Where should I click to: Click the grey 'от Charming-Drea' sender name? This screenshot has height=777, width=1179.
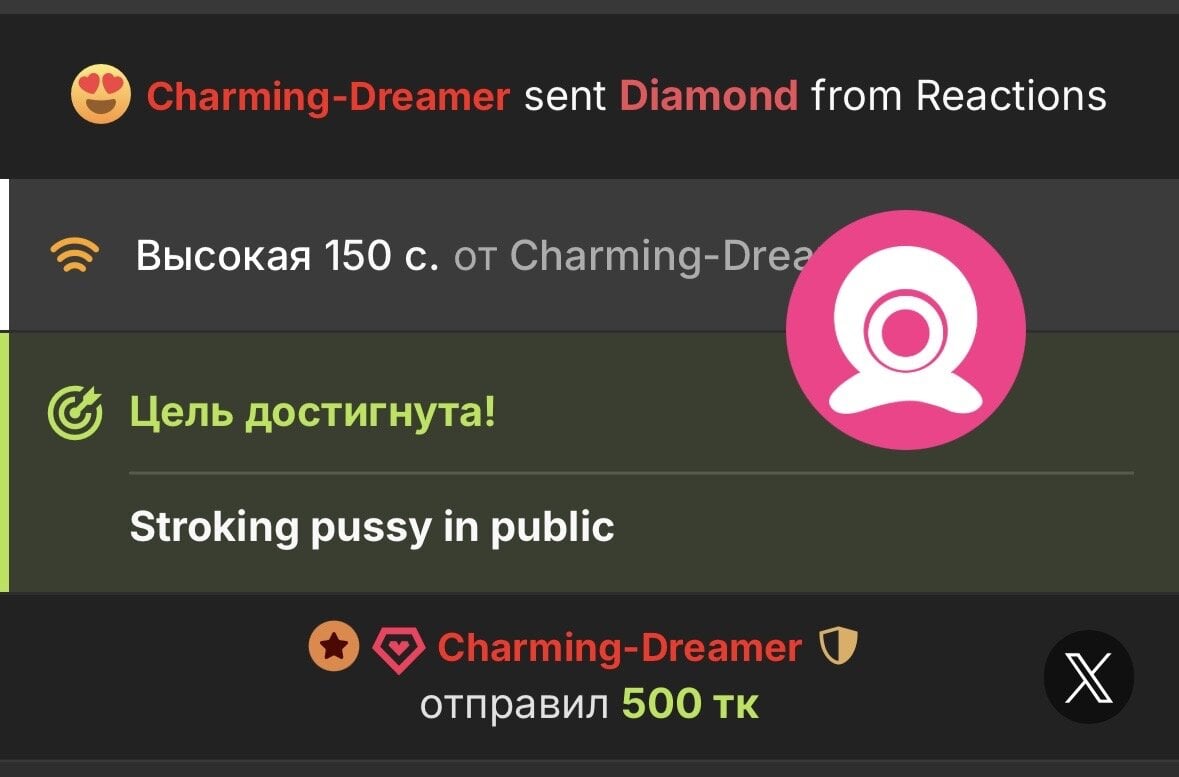pos(634,255)
